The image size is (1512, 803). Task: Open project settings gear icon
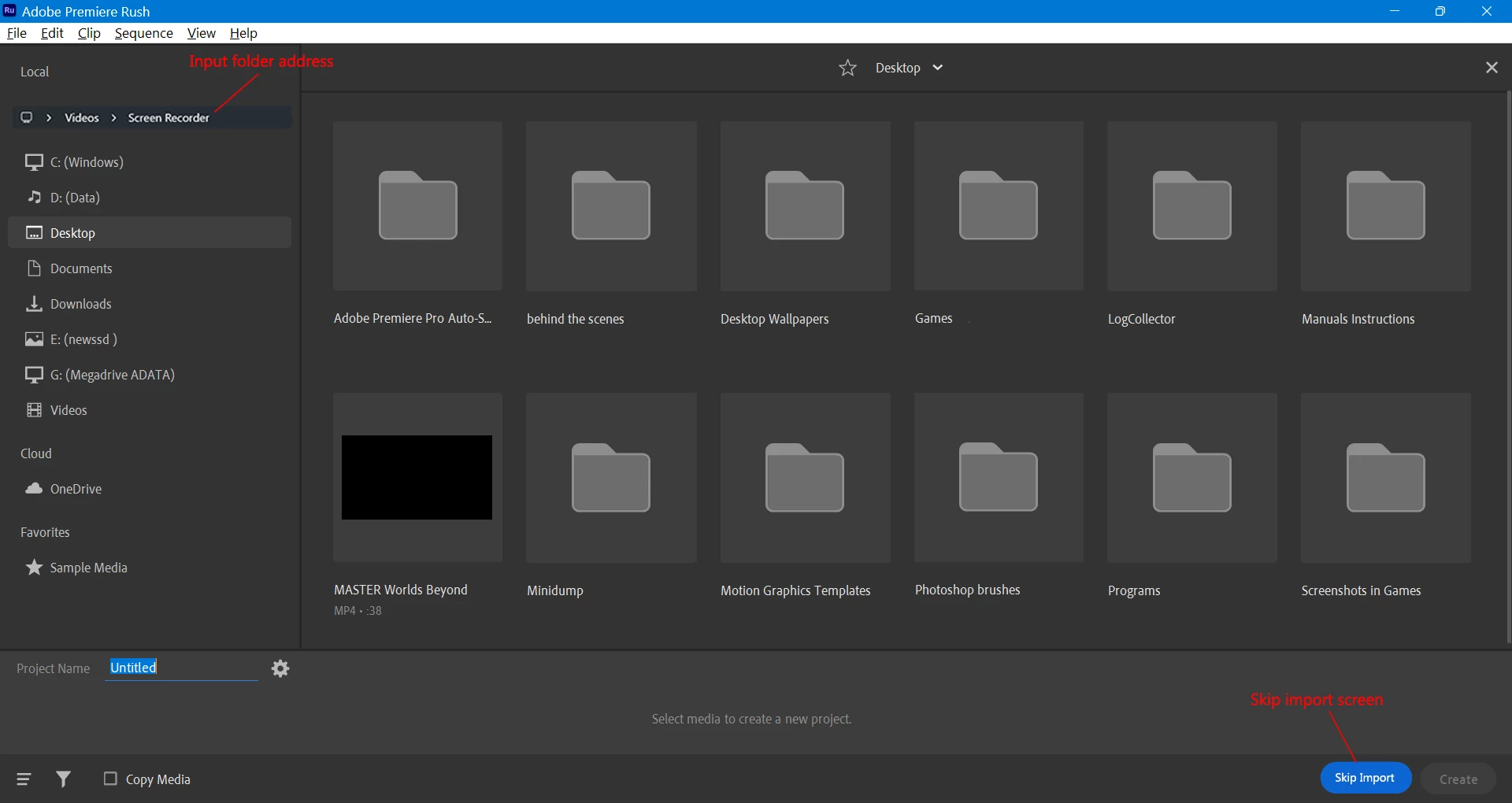[280, 668]
